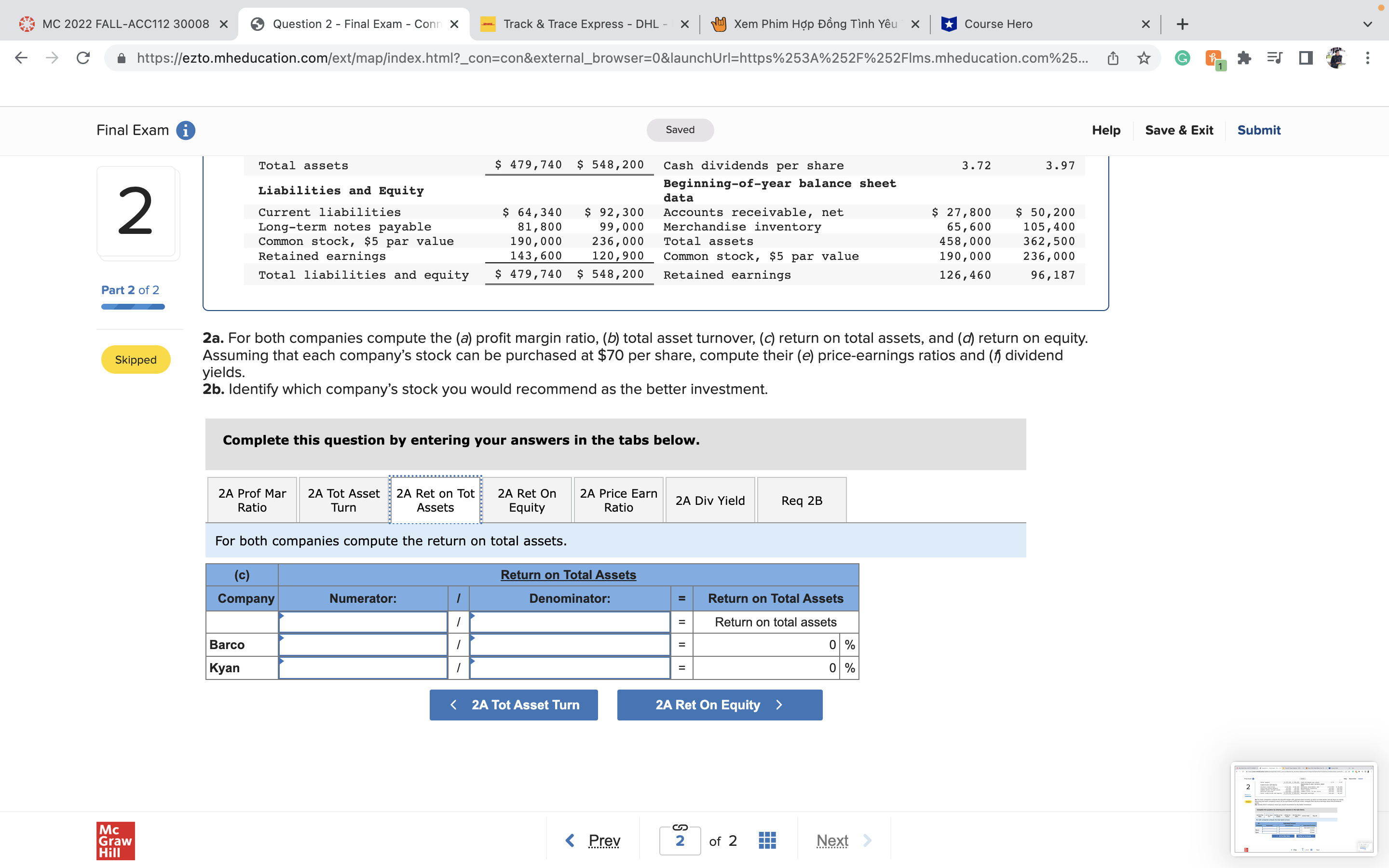Switch to 2A Prof Mar Ratio tab
This screenshot has width=1389, height=868.
pos(252,500)
